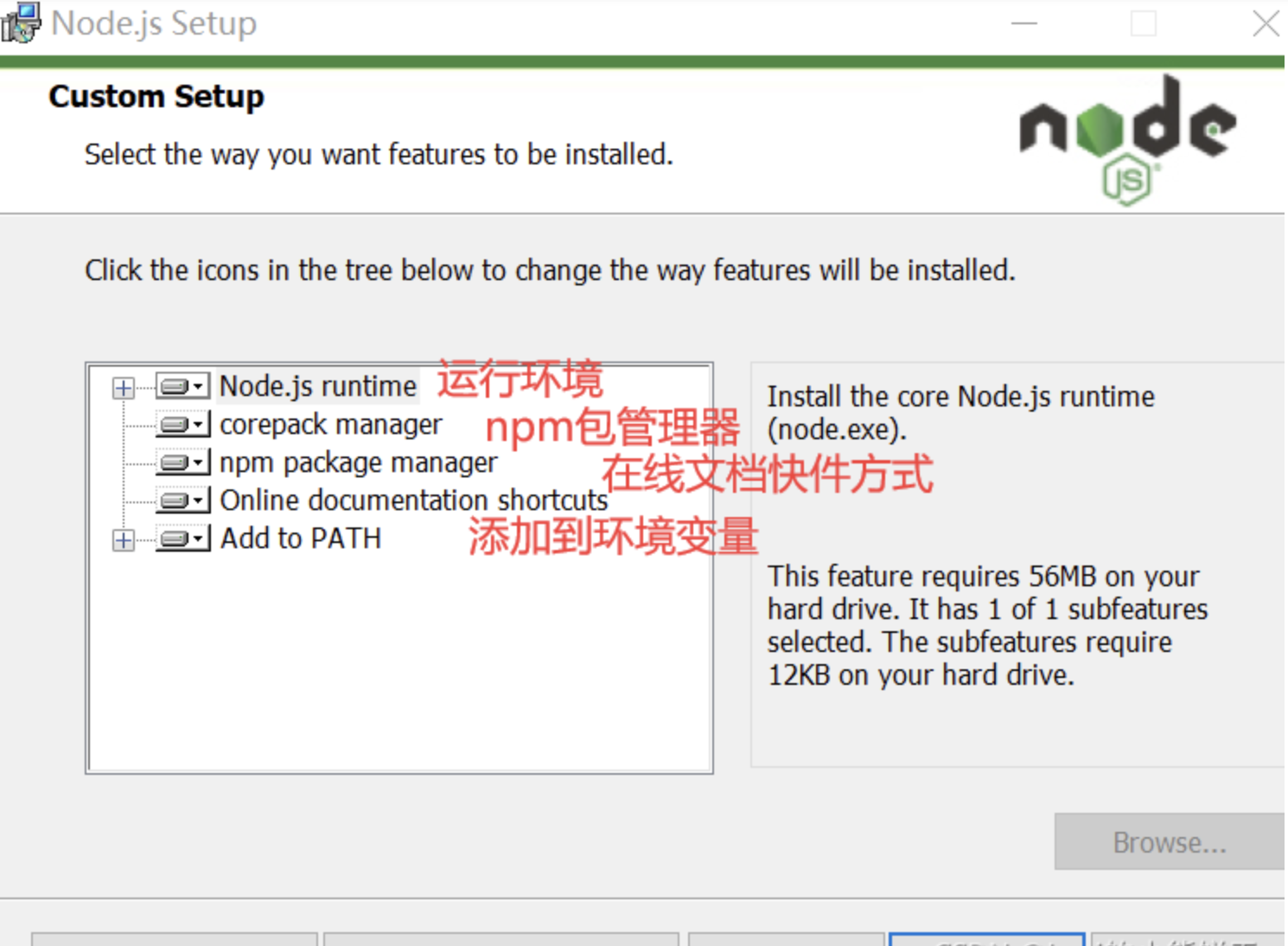Open the Add to PATH drive icon
This screenshot has height=946, width=1288.
coord(183,539)
